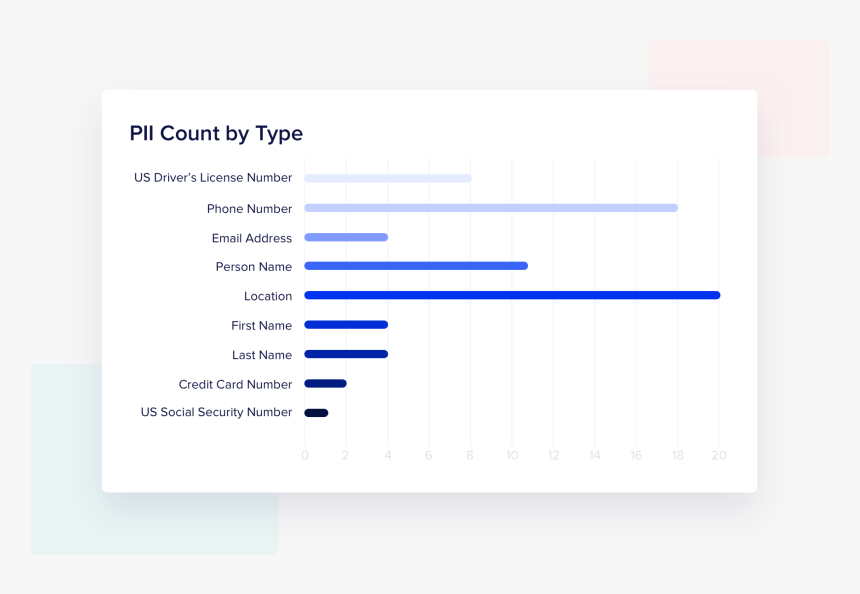Select the Credit Card Number bar

325,383
